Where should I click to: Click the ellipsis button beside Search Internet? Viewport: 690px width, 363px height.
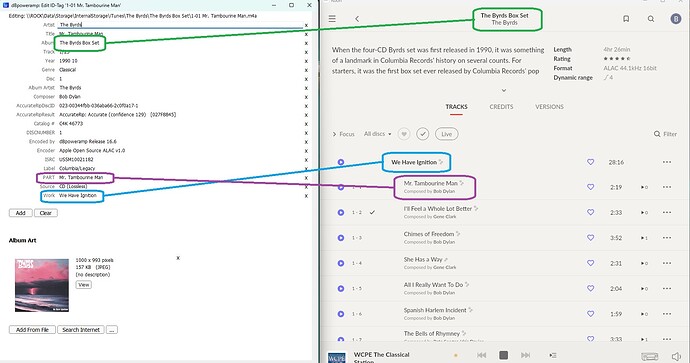[112, 330]
